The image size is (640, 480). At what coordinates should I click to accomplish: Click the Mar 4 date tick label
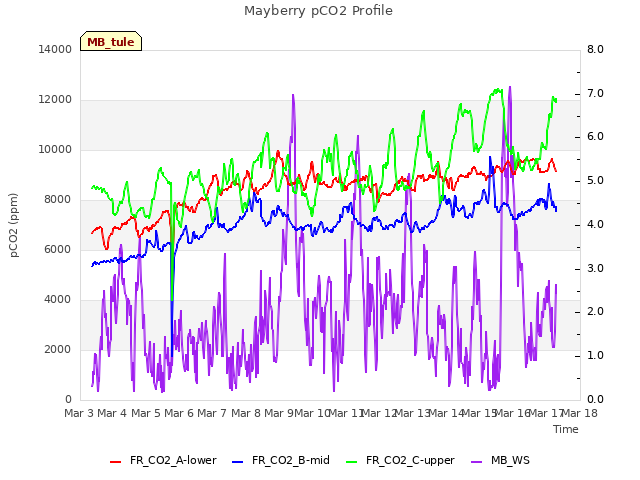[x=112, y=413]
